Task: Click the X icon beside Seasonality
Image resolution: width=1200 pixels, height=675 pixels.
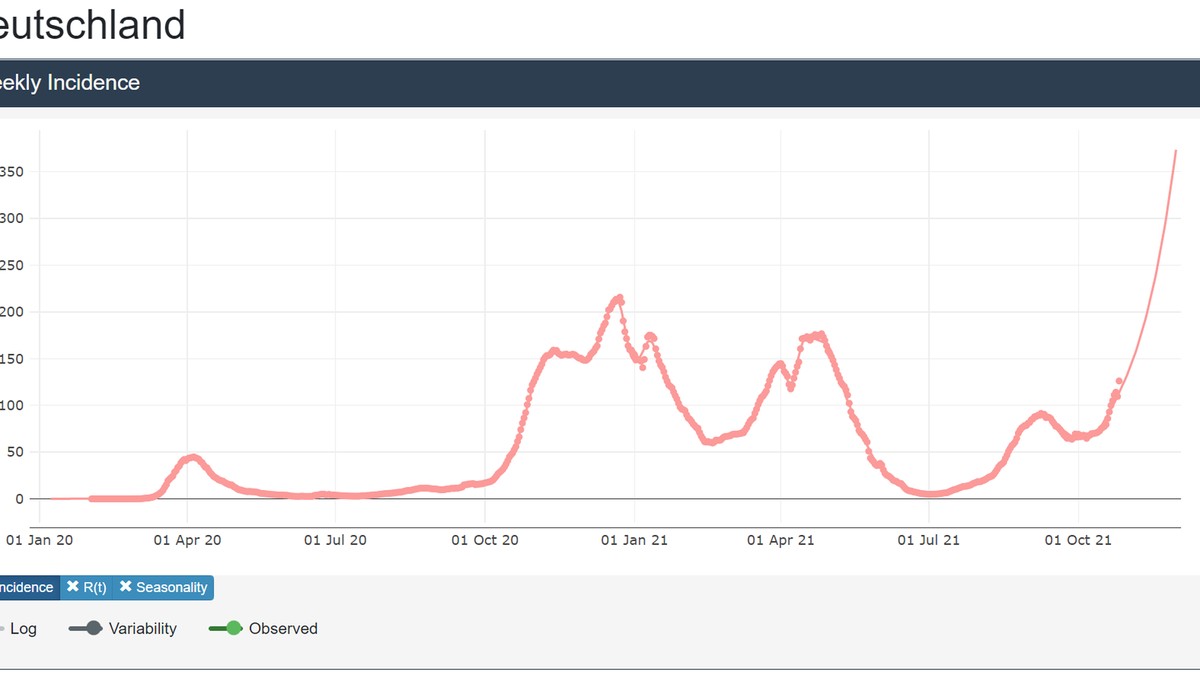Action: coord(126,587)
